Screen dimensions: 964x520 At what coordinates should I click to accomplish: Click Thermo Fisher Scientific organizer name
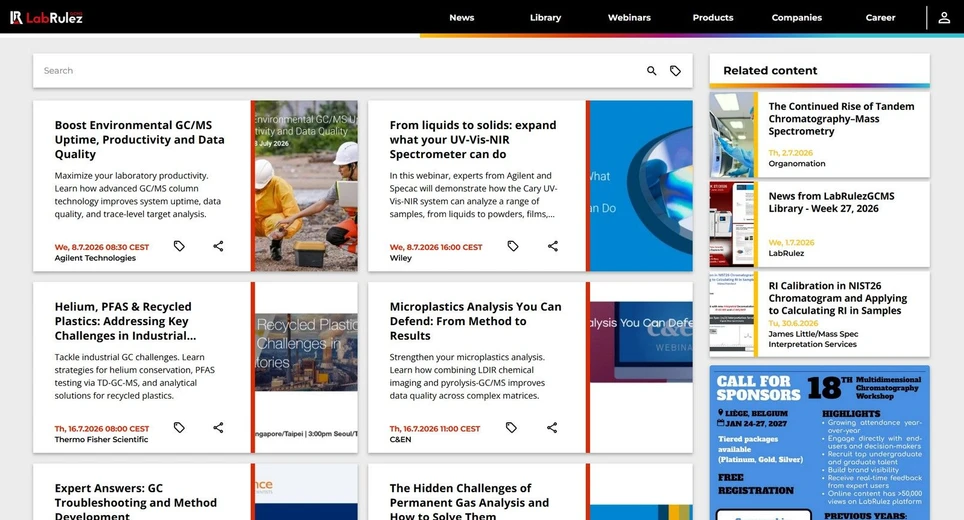tap(101, 439)
